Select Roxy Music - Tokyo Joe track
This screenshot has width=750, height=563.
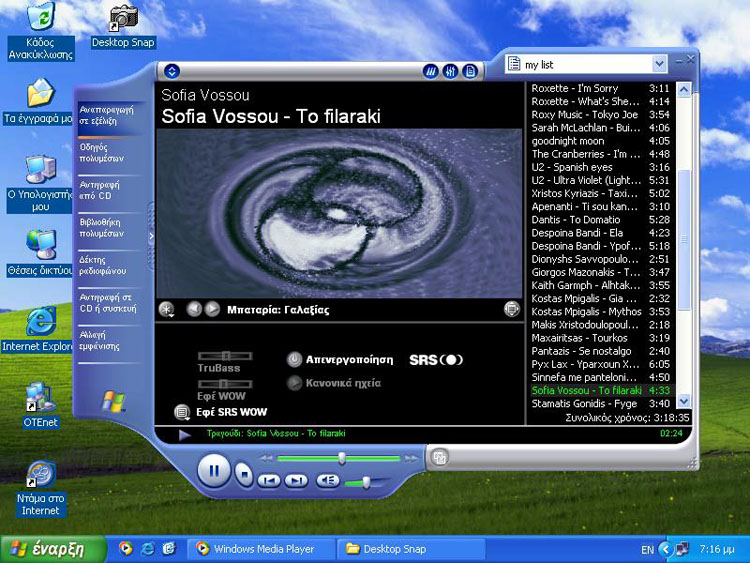(x=600, y=115)
